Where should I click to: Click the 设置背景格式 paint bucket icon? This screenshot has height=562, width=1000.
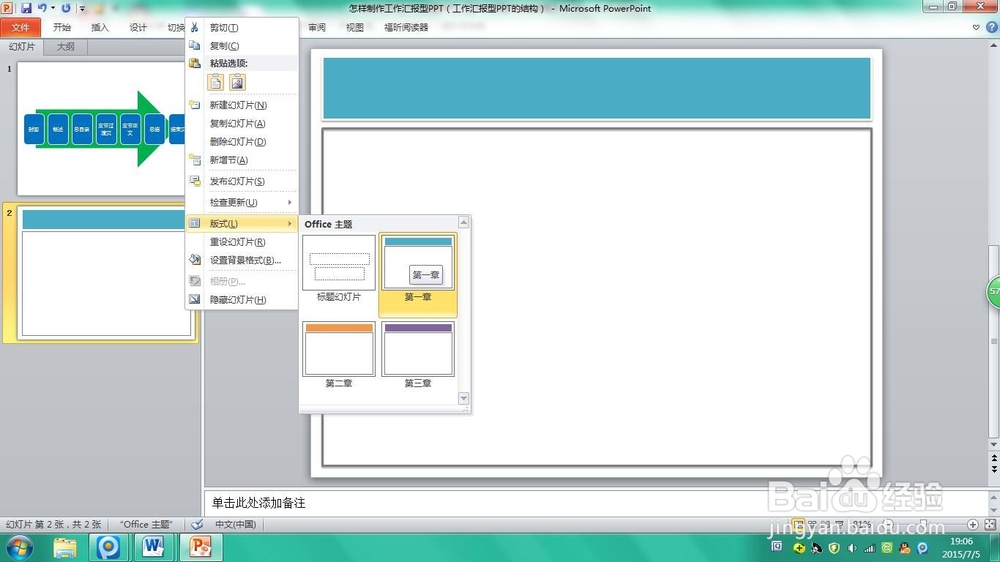(x=195, y=260)
